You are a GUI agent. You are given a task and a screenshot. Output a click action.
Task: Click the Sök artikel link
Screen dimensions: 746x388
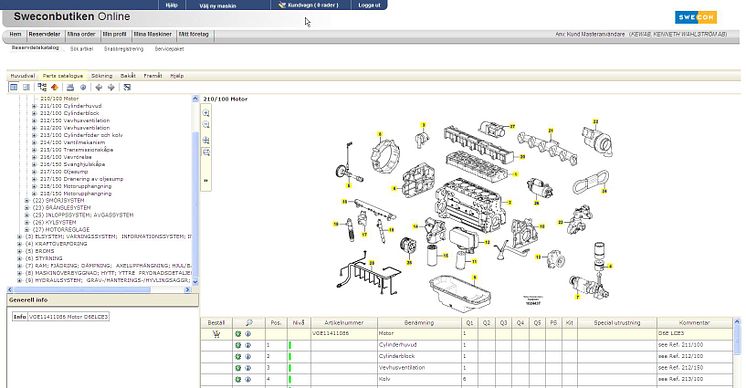coord(81,49)
